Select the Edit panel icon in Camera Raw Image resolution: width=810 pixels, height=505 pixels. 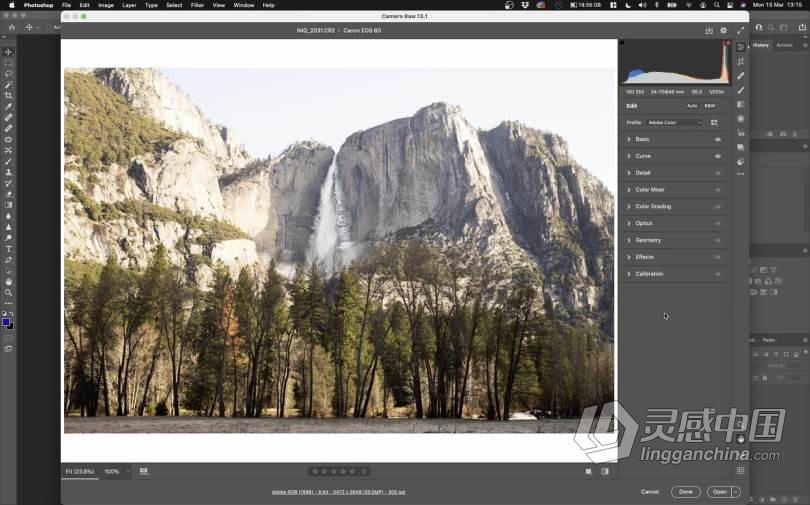pos(741,47)
